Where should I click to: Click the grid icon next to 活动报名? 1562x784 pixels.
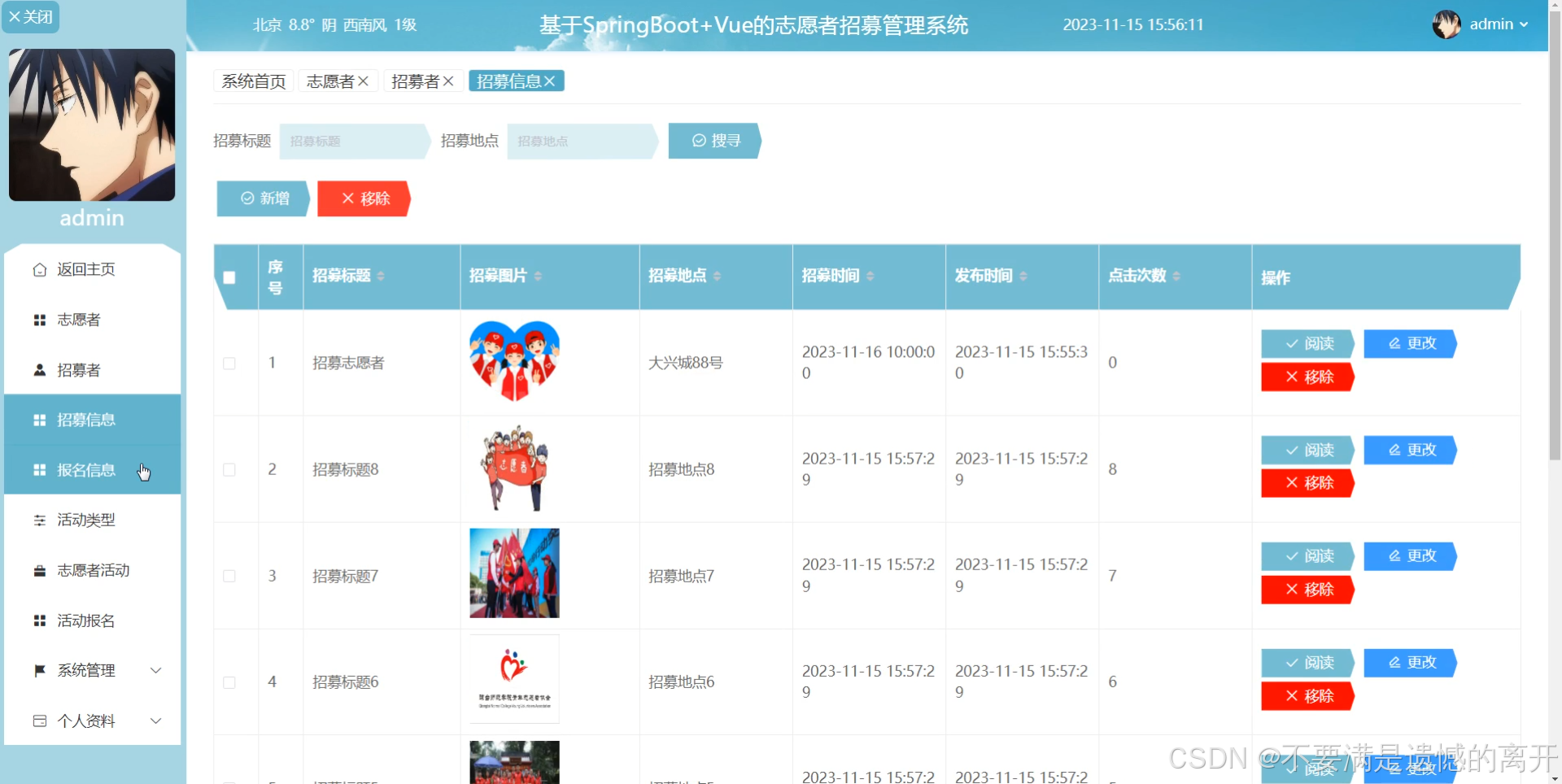39,621
